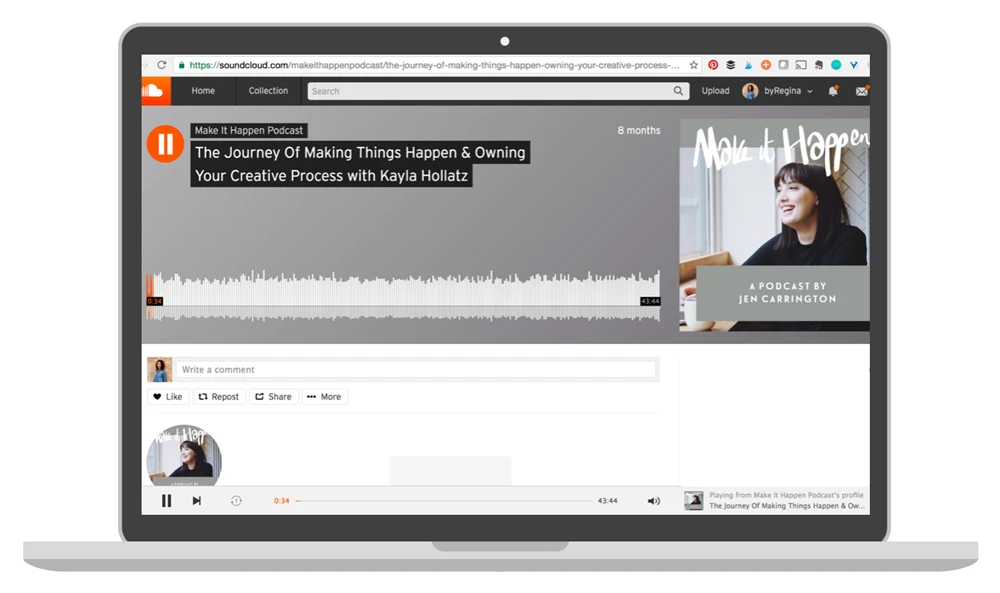Click the Write a comment field
This screenshot has width=1000, height=593.
[x=416, y=370]
